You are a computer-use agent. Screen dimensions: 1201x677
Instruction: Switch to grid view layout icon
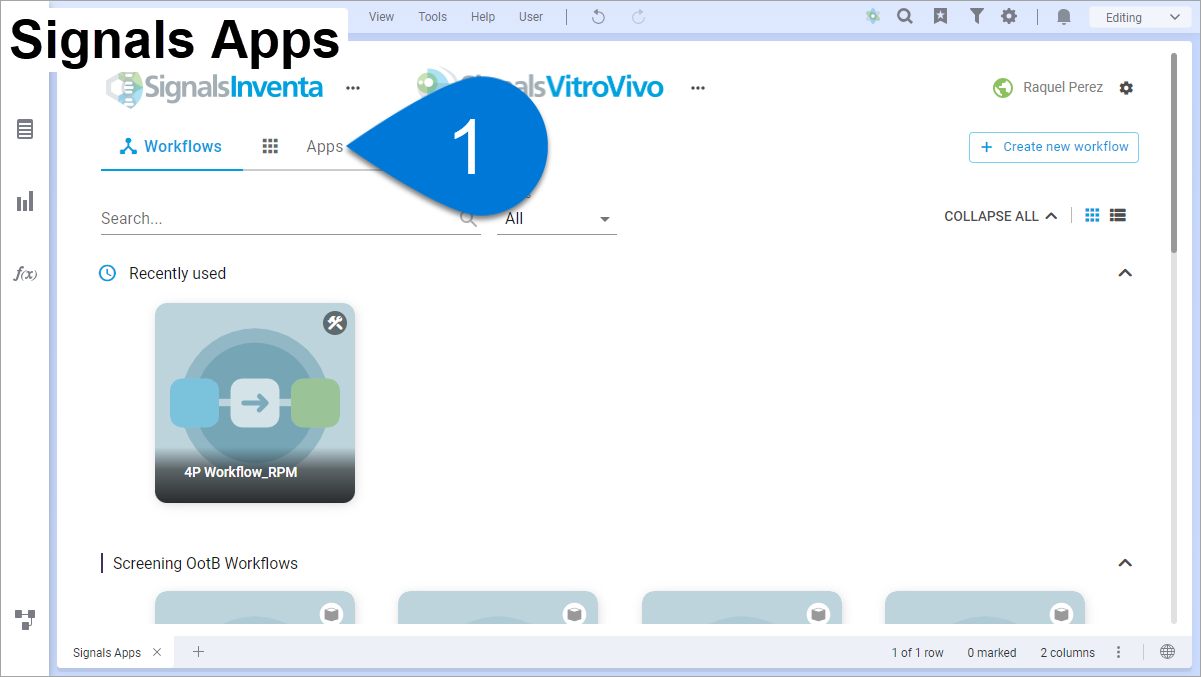point(1092,215)
